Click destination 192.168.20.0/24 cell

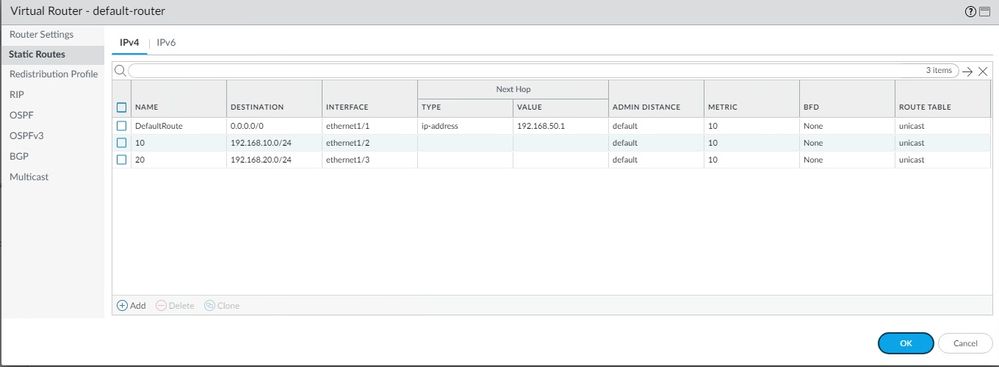[x=261, y=160]
